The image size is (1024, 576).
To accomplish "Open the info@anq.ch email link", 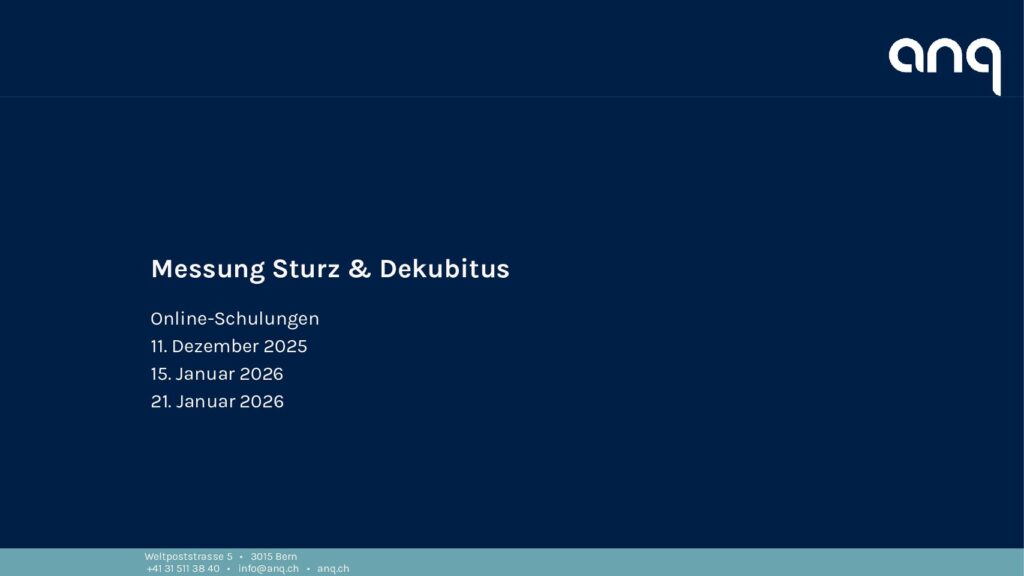I will tap(268, 569).
